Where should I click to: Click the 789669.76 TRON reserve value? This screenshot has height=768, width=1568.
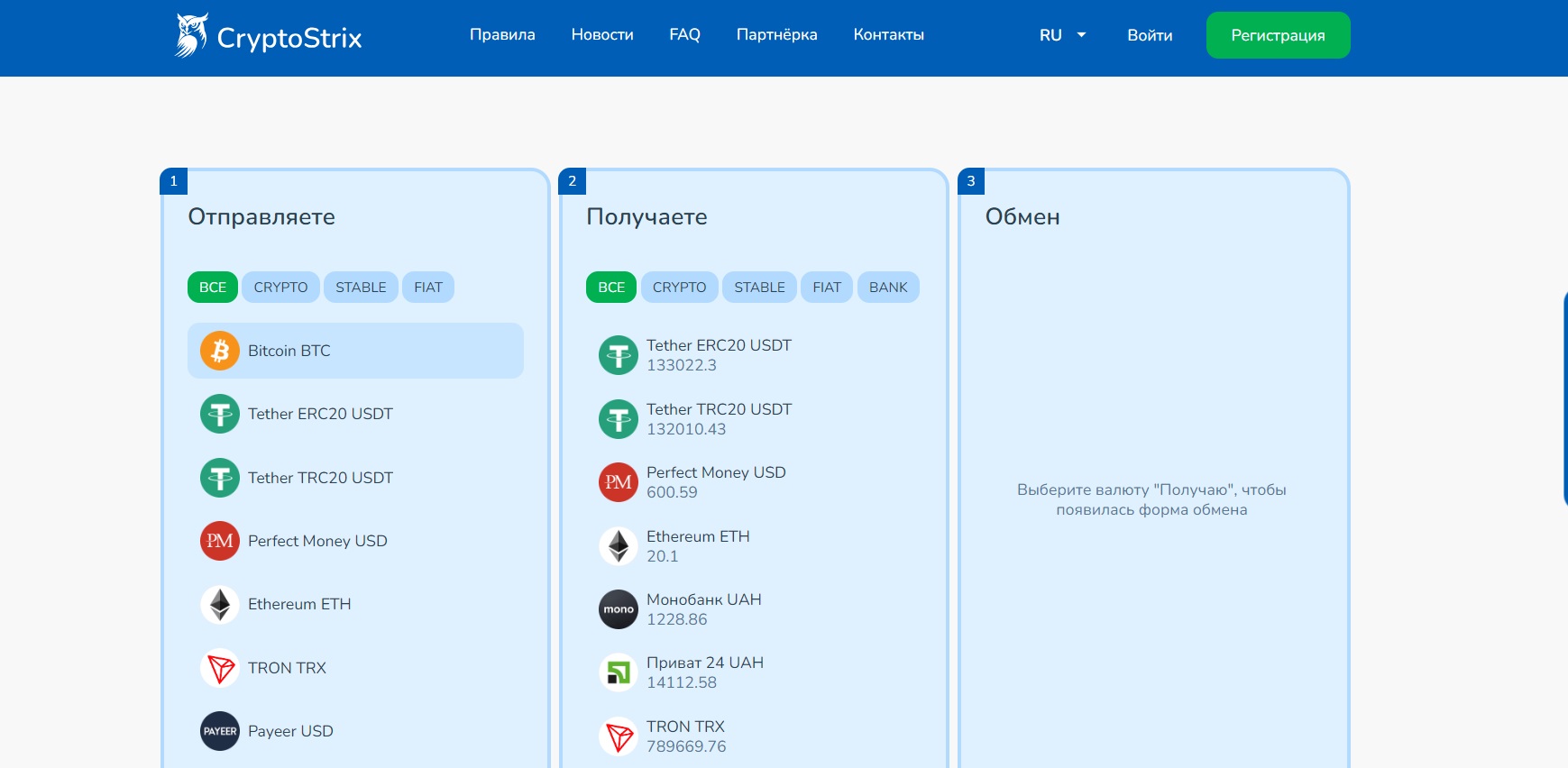pos(686,746)
